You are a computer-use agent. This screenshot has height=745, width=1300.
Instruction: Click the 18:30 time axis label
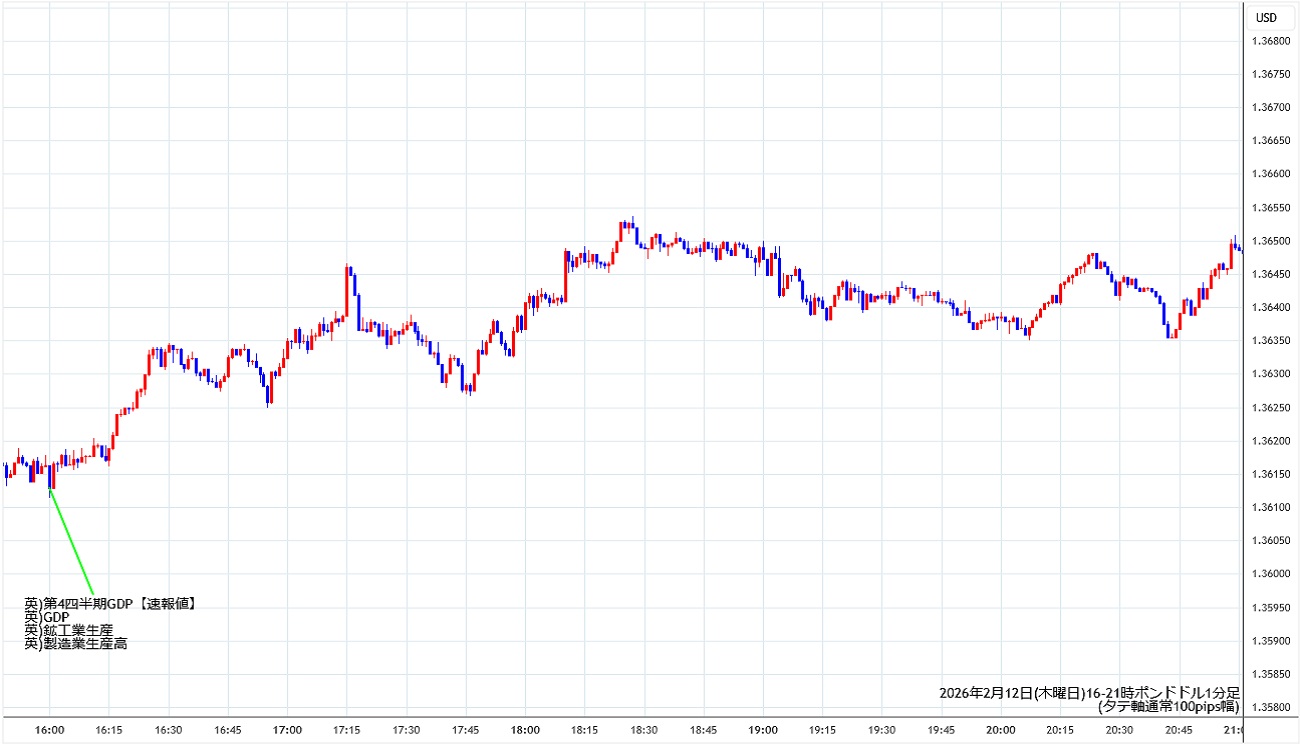(644, 731)
